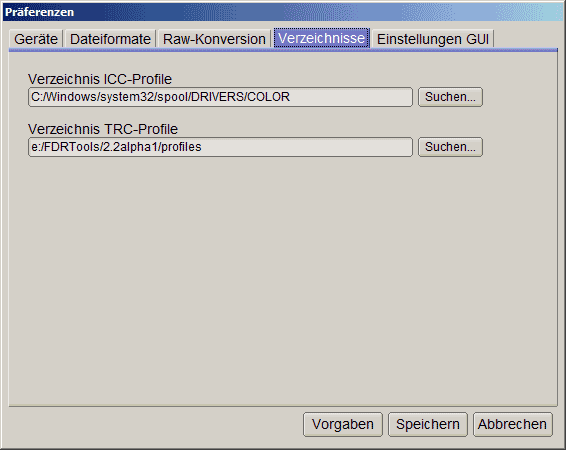The width and height of the screenshot is (566, 450).
Task: Click the active Verzeichnisse tab
Action: click(321, 38)
